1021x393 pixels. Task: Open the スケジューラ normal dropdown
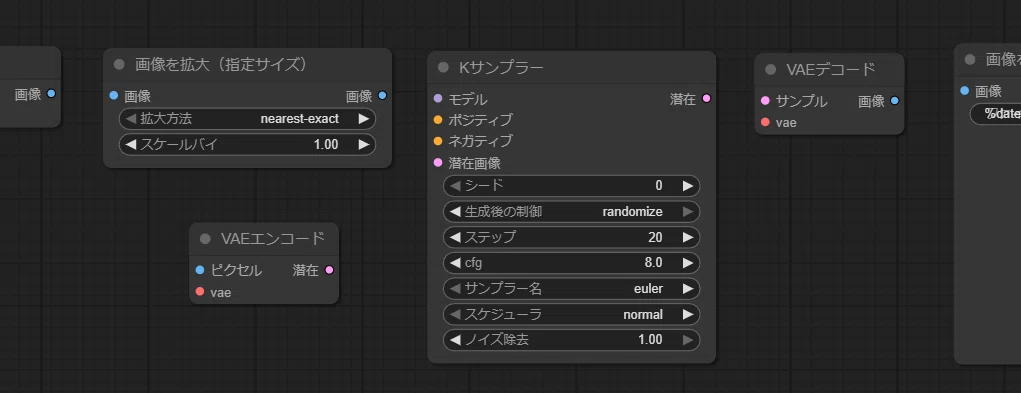(572, 314)
